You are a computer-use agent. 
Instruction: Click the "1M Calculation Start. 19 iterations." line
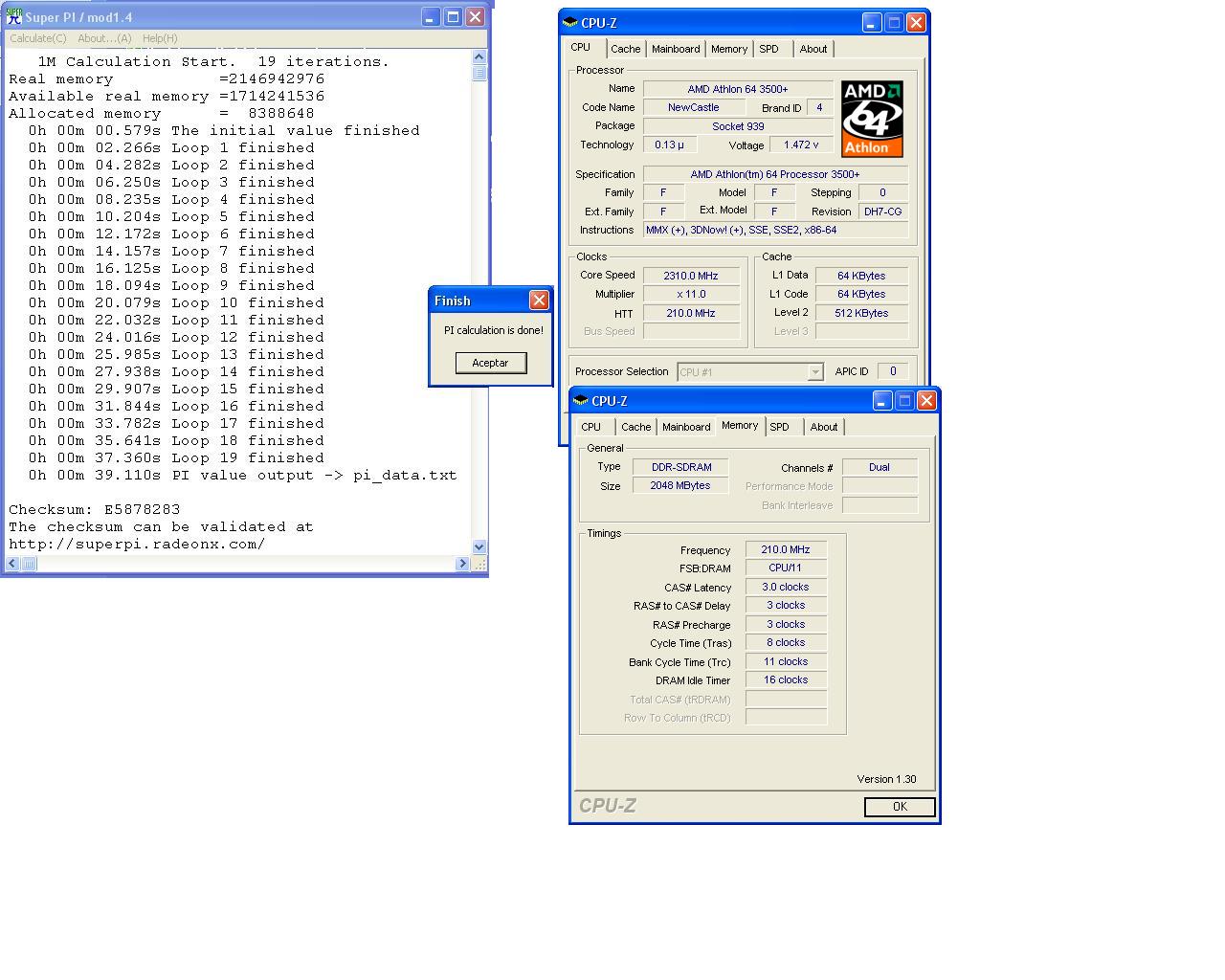213,61
